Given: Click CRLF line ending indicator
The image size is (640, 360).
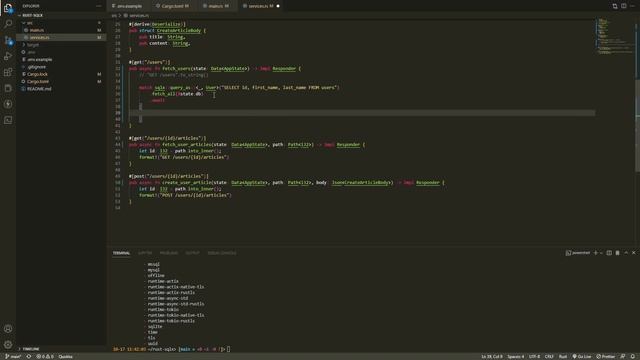Looking at the screenshot, I should point(549,357).
